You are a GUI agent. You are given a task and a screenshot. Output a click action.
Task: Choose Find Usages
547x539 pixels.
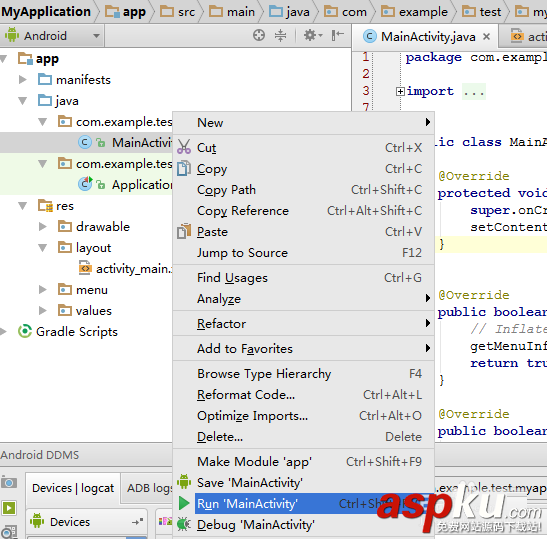304,278
